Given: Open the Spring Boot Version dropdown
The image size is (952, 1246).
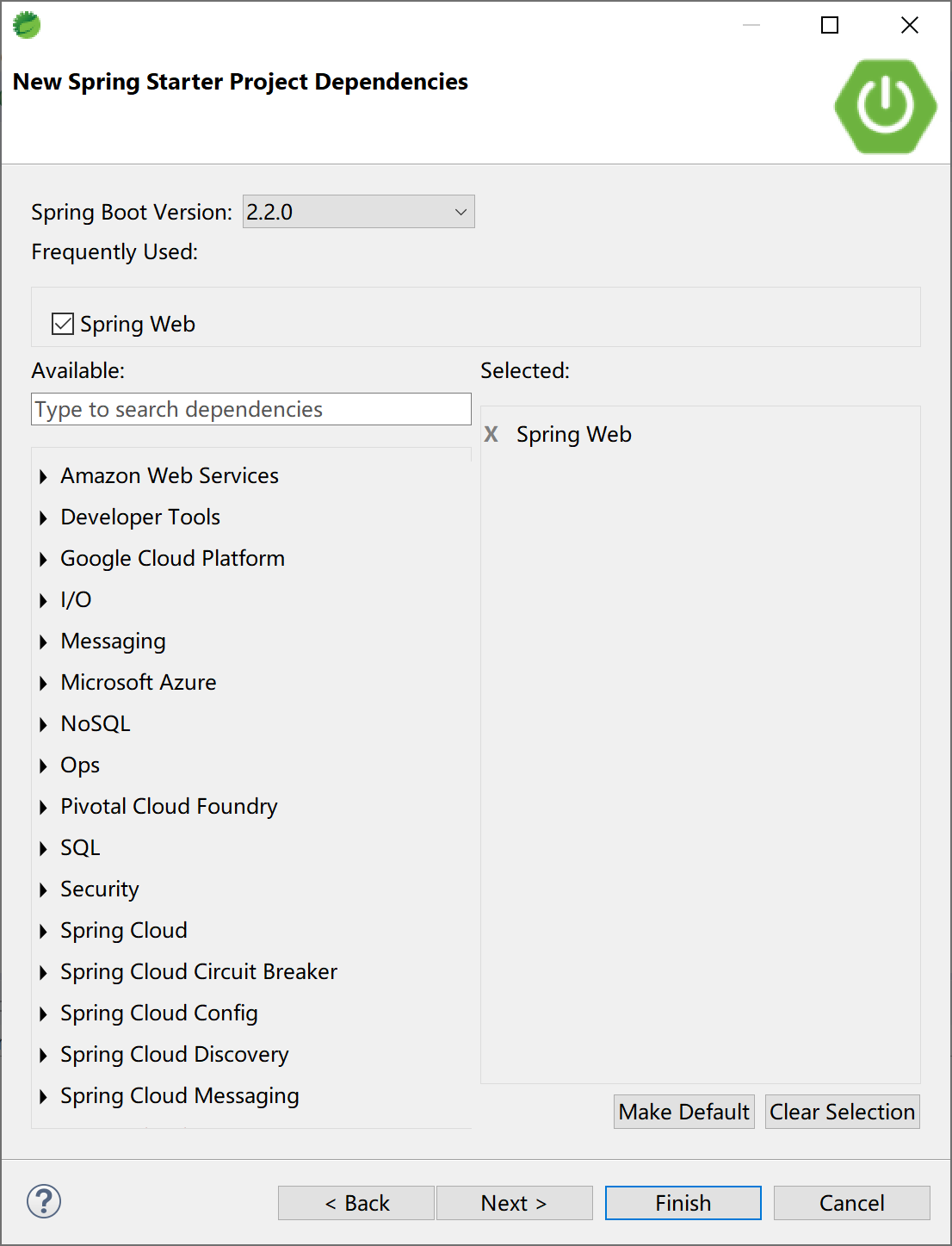Looking at the screenshot, I should 358,212.
